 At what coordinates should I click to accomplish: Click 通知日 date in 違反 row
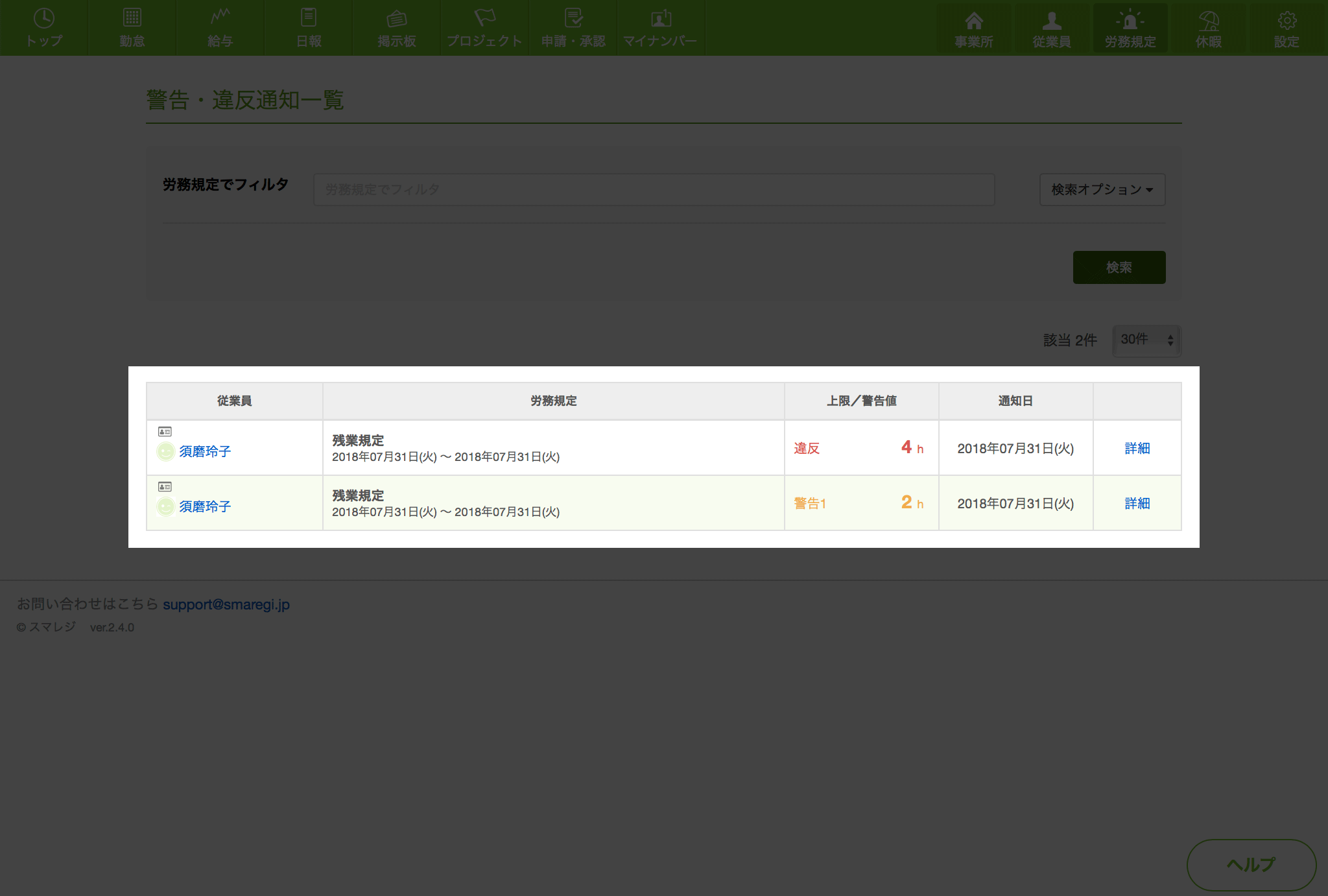(1015, 448)
